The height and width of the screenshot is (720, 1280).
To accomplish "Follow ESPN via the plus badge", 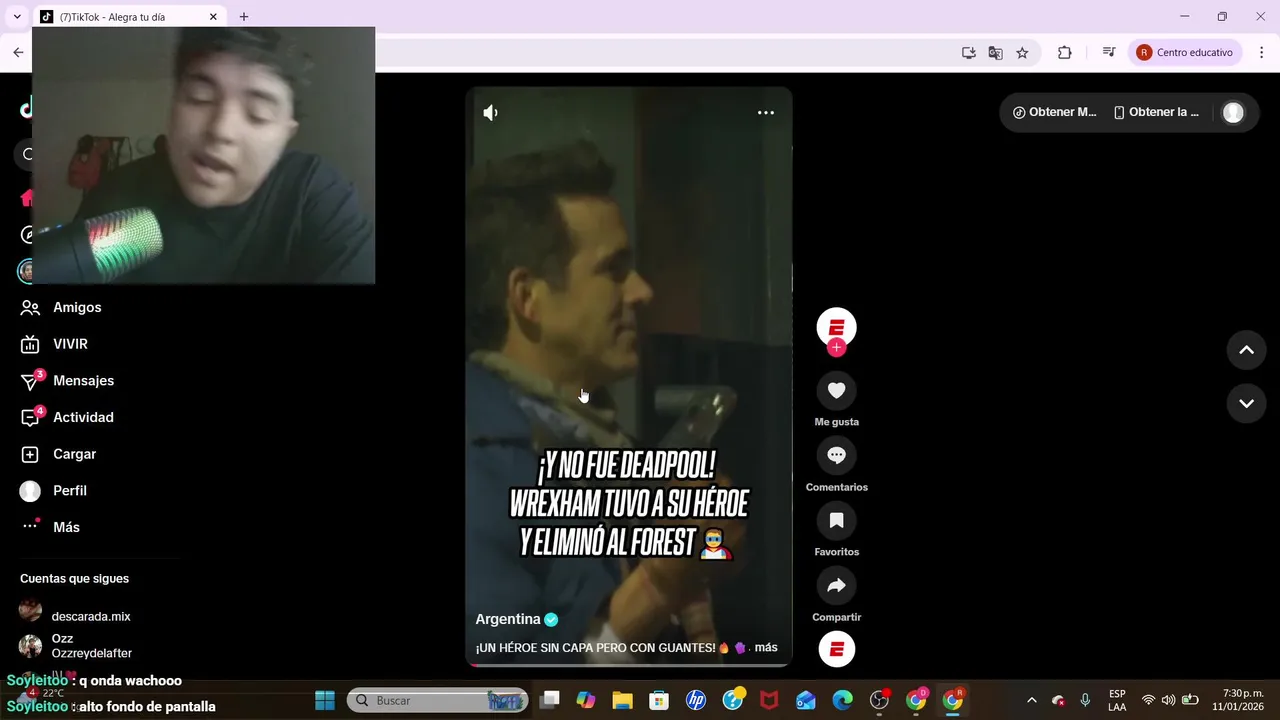I will 837,347.
